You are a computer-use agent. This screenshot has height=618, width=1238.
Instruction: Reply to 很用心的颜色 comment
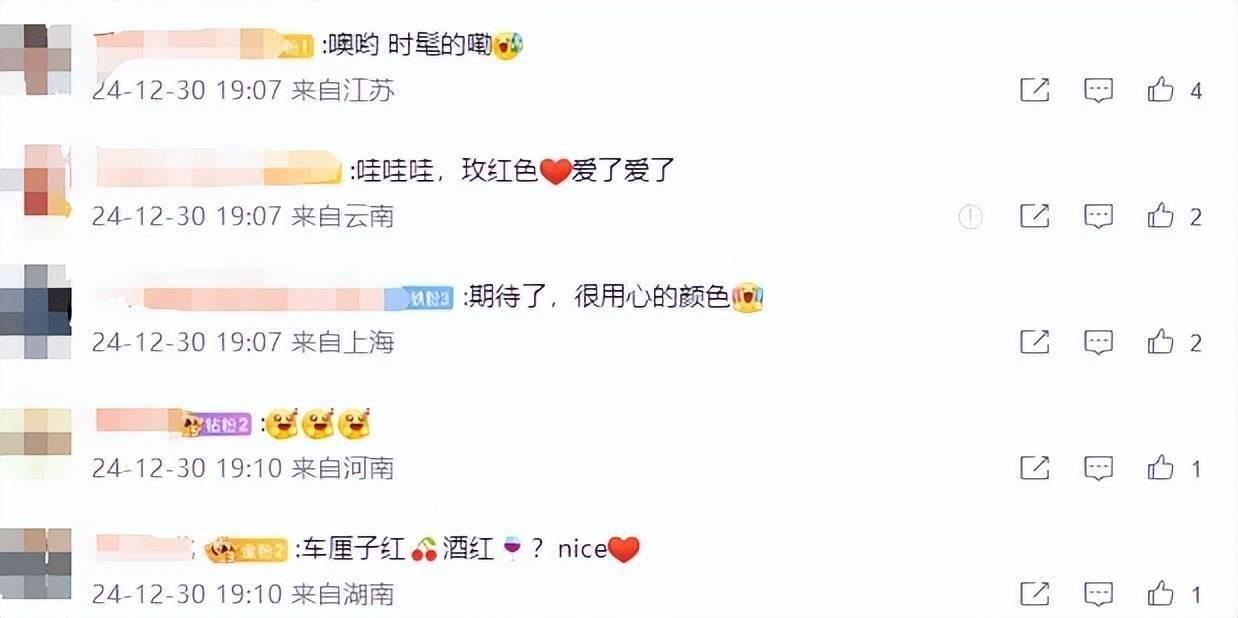[1098, 342]
